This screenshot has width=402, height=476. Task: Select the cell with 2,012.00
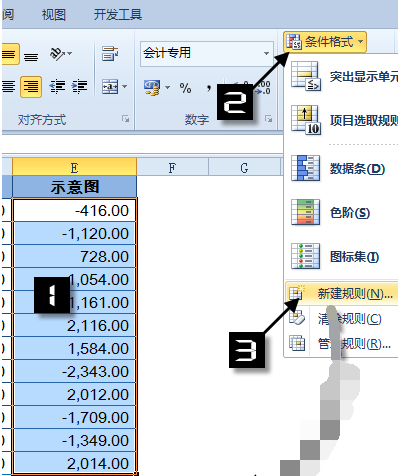click(x=74, y=395)
